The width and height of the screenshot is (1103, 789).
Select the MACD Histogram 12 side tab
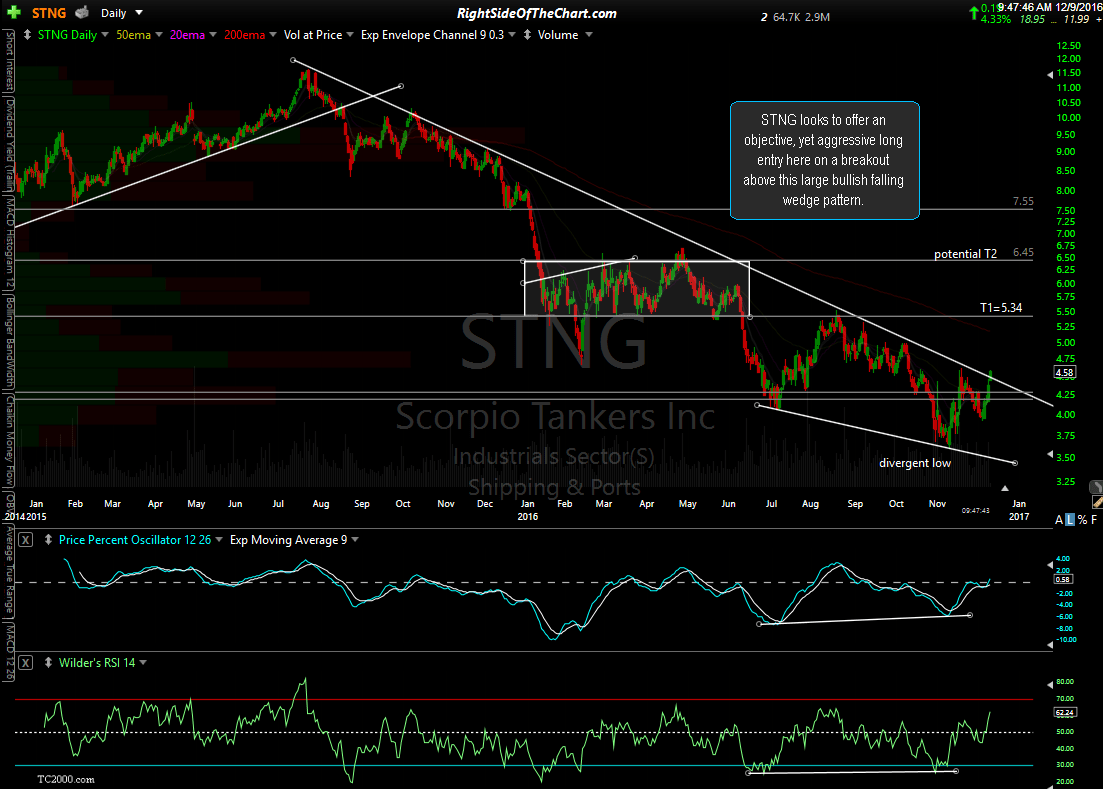click(x=9, y=243)
